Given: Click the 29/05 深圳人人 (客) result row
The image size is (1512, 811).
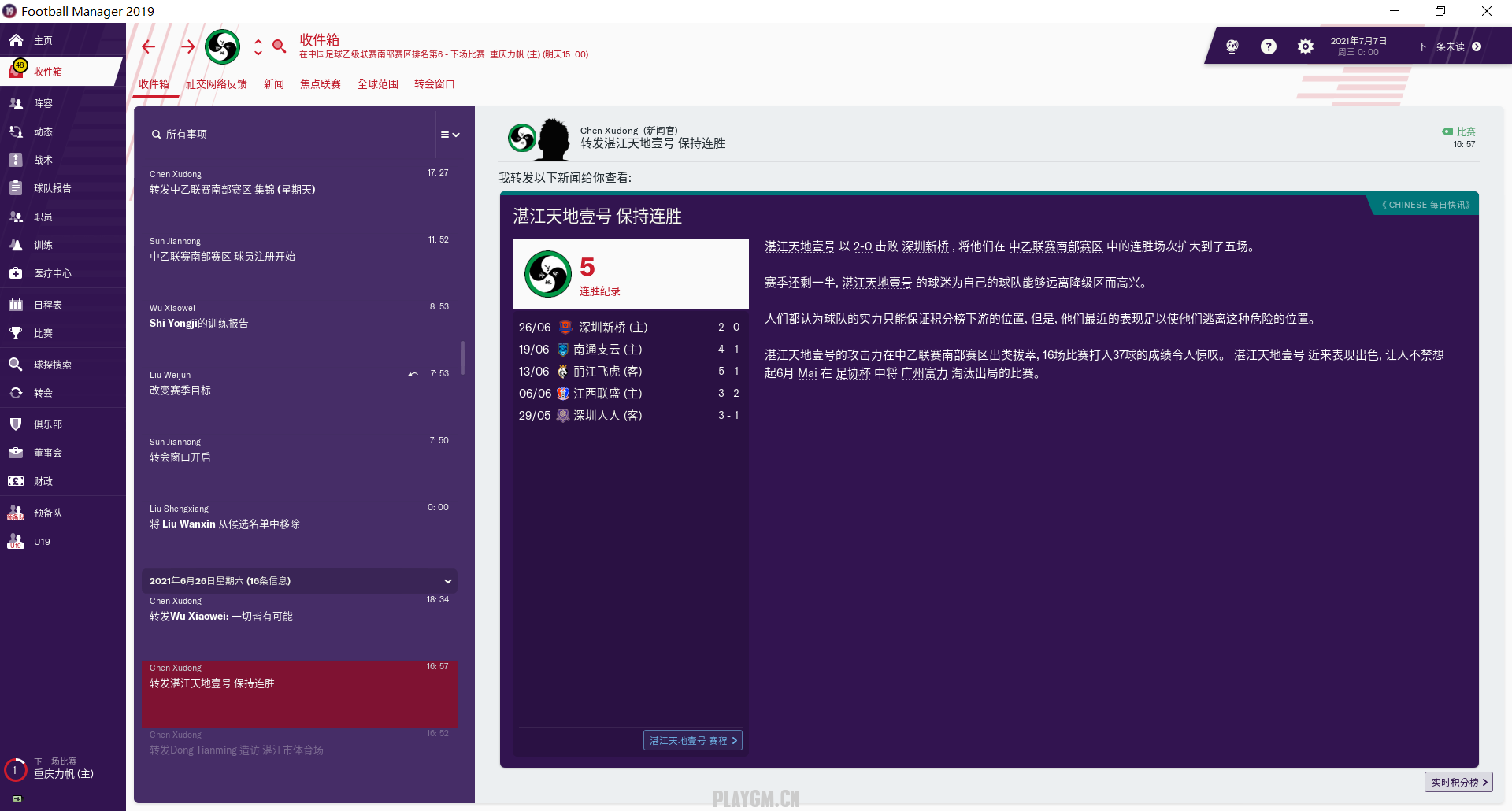Looking at the screenshot, I should click(628, 415).
